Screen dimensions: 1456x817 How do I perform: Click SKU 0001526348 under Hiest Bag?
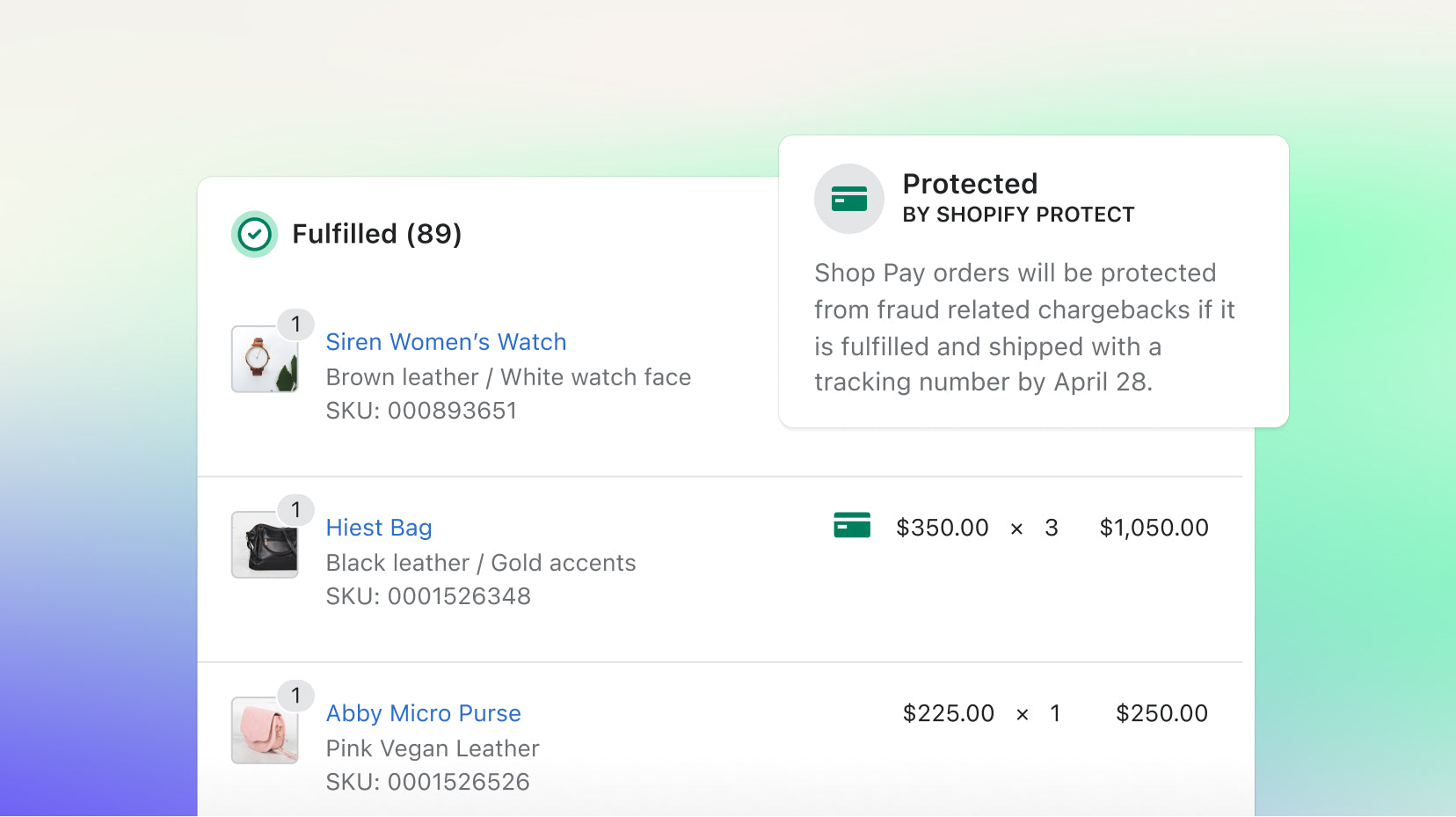click(428, 595)
